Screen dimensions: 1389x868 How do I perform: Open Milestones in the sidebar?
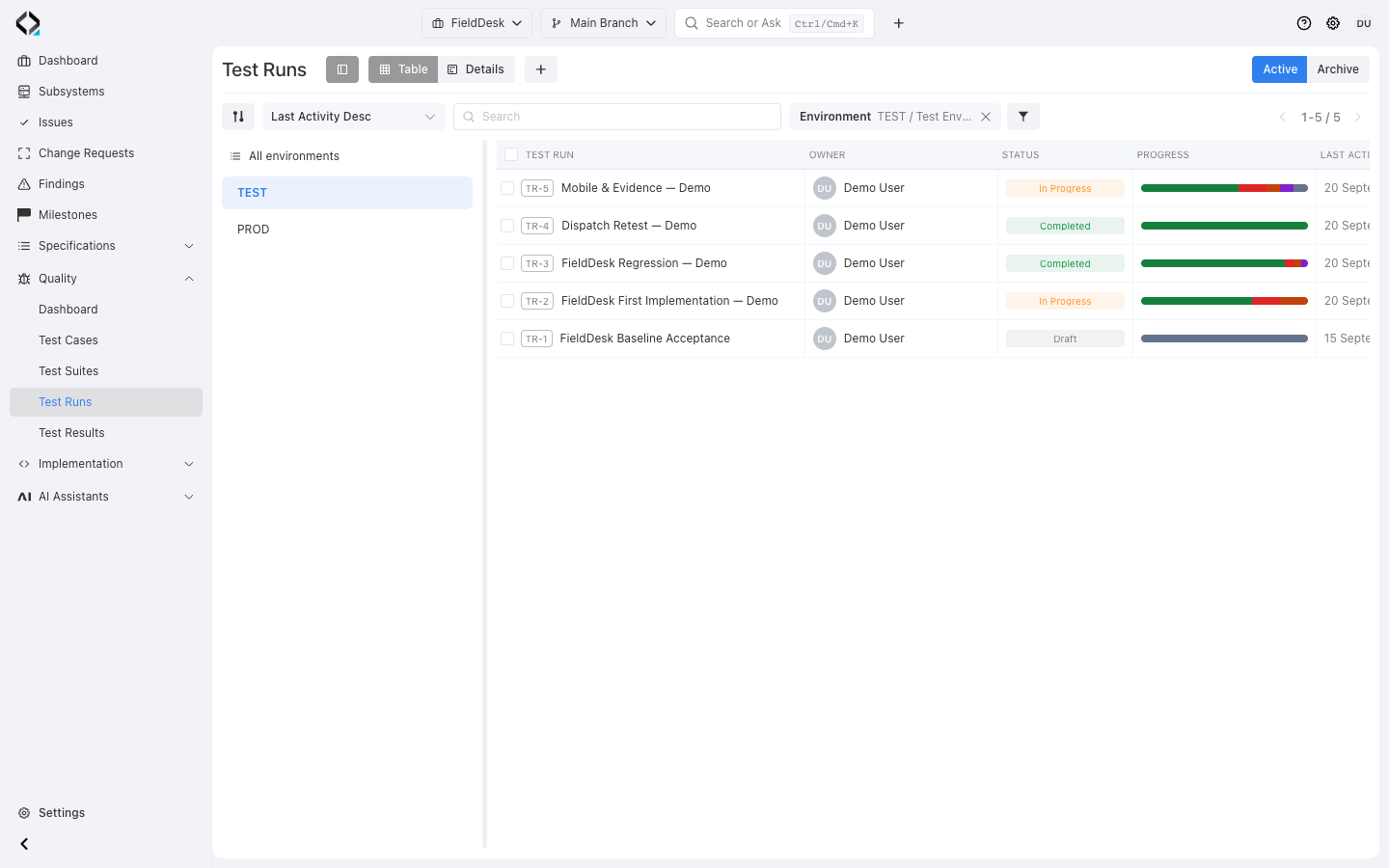tap(106, 215)
